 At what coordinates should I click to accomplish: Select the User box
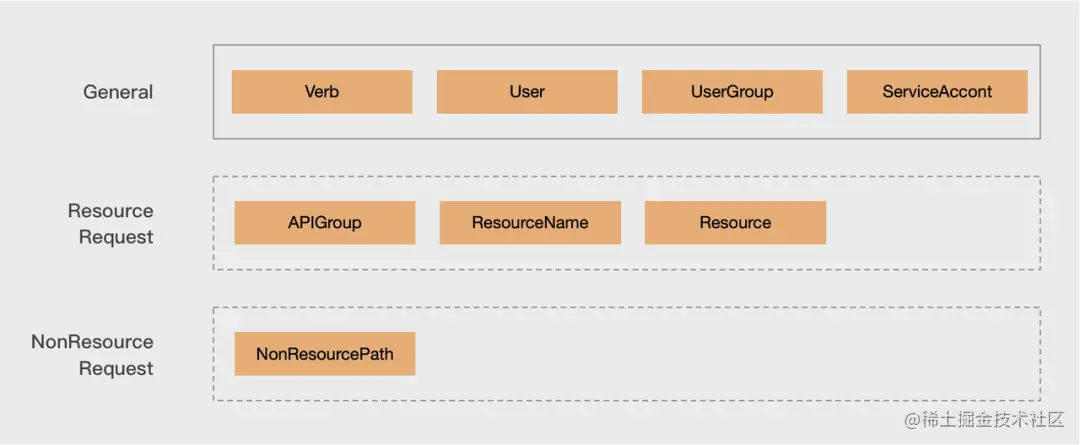527,92
